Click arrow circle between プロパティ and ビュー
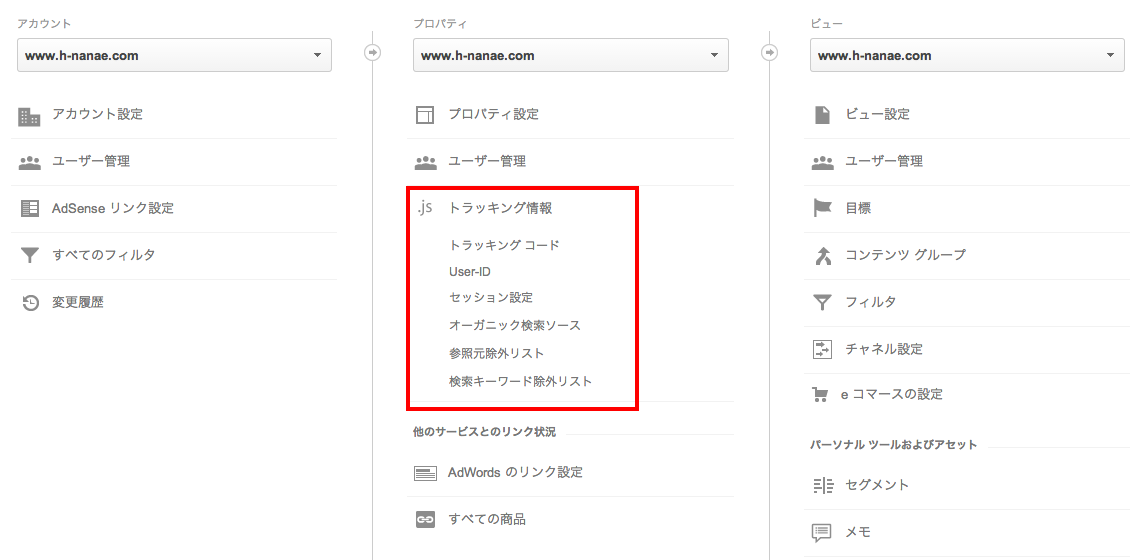Viewport: 1143px width, 560px height. click(769, 52)
